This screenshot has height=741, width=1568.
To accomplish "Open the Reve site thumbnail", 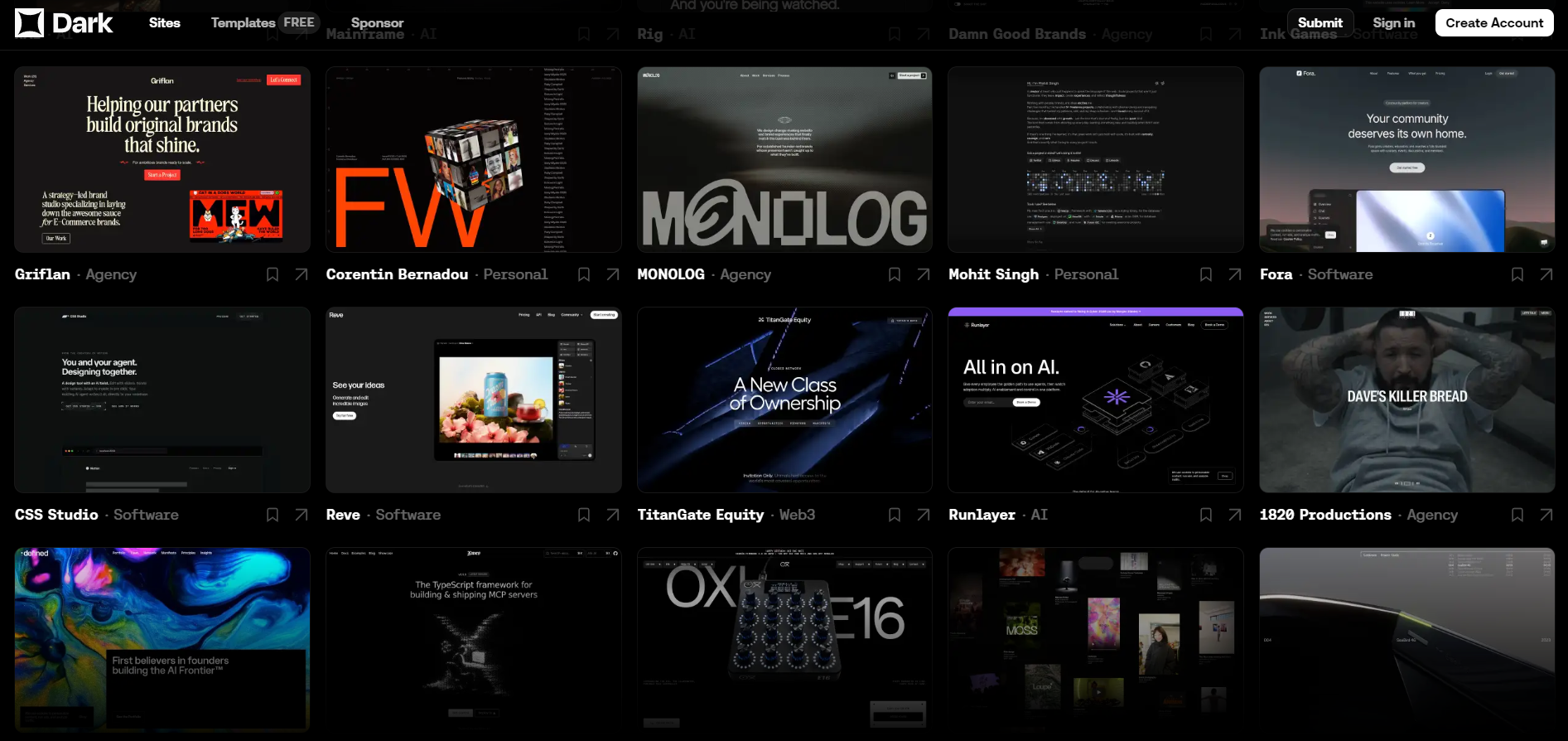I will pos(474,400).
